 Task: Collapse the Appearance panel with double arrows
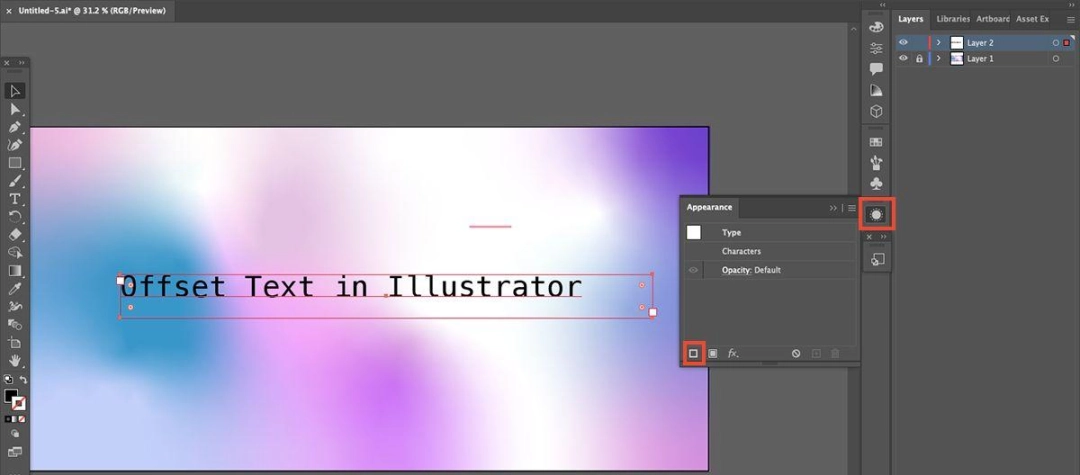(833, 208)
